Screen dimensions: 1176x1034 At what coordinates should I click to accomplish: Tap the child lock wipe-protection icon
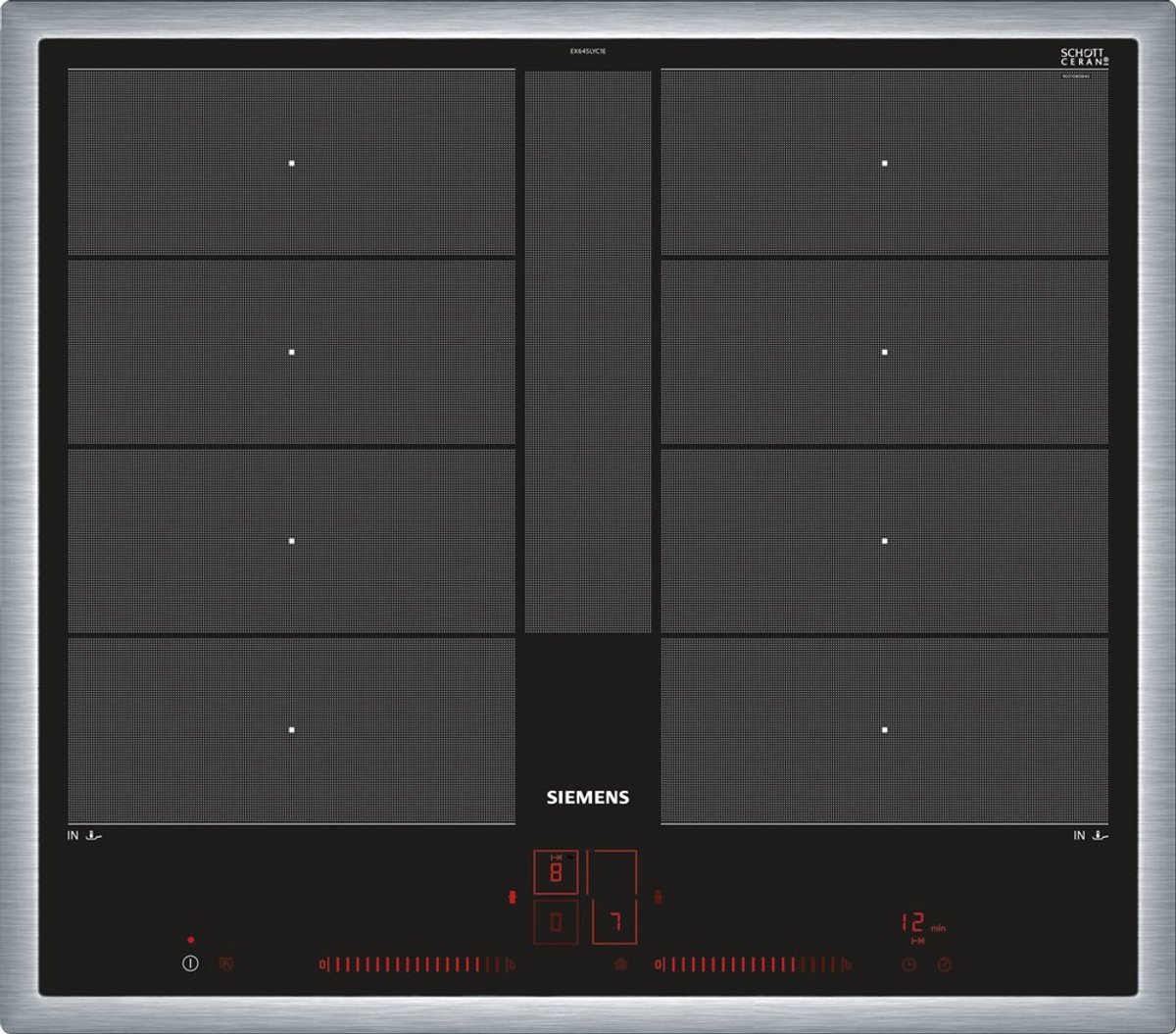226,964
